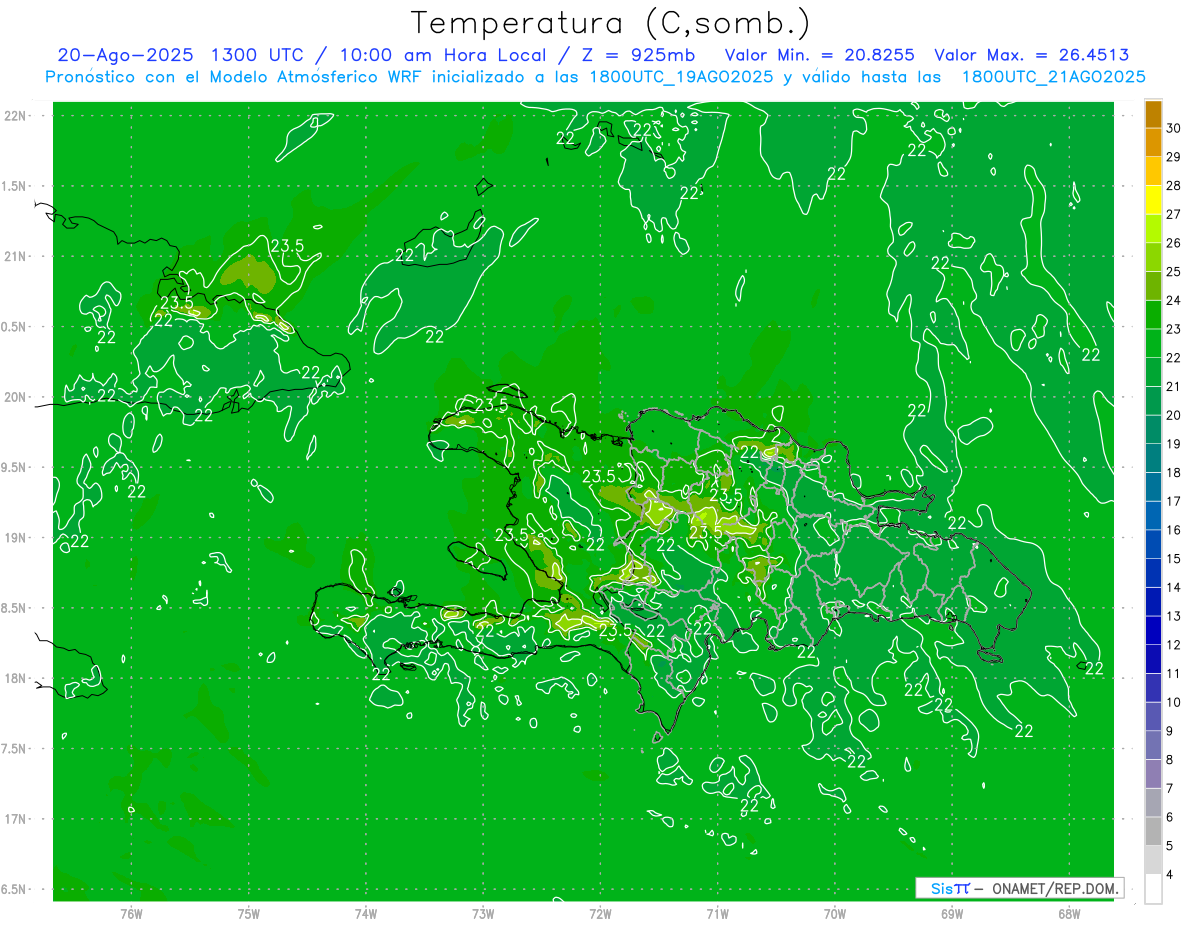
Task: Click the colorbar label '30'
Action: click(1174, 128)
